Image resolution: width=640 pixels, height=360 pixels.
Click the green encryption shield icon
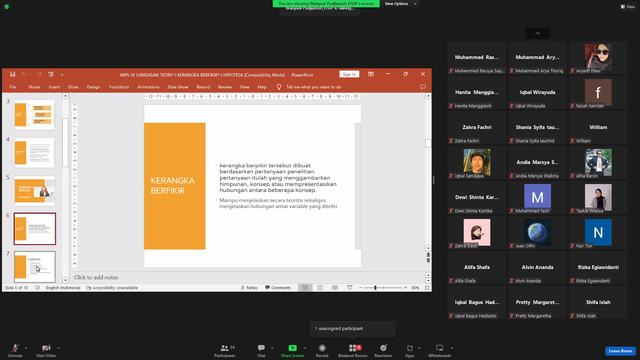point(7,7)
